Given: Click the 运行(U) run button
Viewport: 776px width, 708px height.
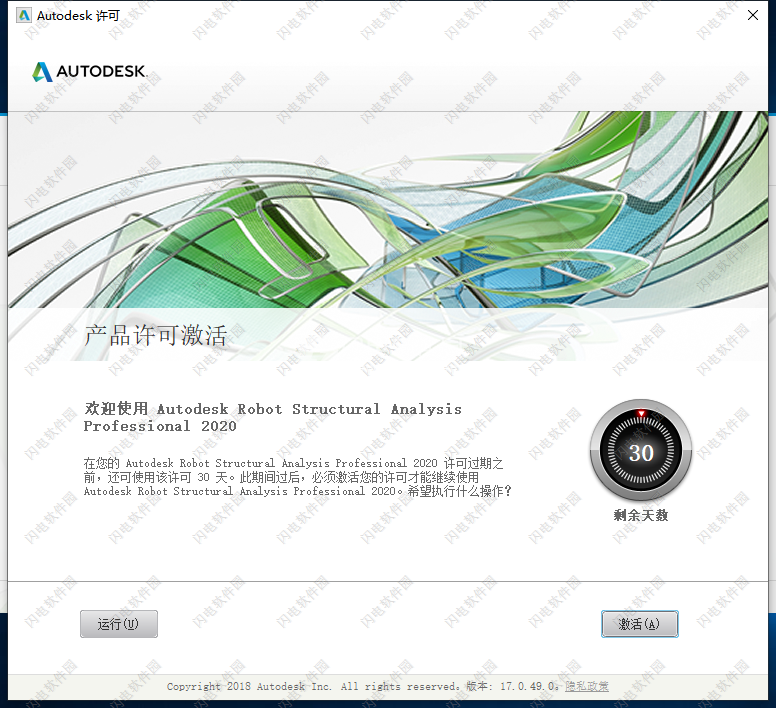Looking at the screenshot, I should [x=119, y=624].
